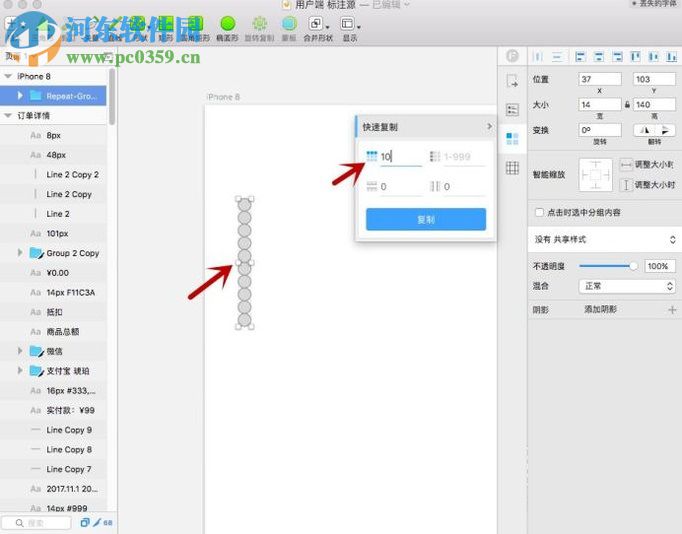
Task: Flip the layer horizontally
Action: pos(645,130)
